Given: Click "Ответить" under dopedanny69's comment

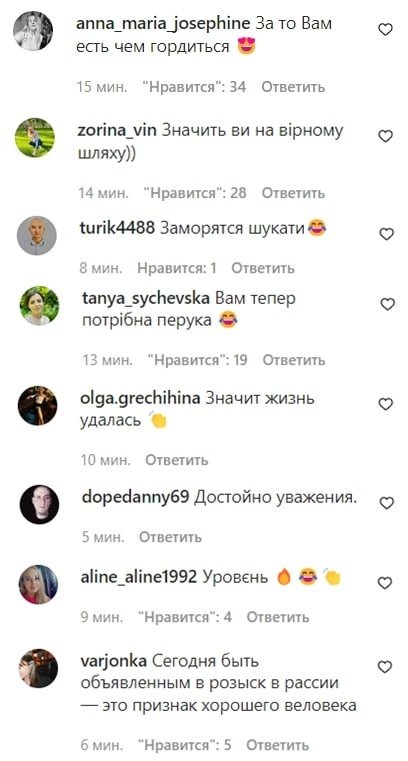Looking at the screenshot, I should pyautogui.click(x=170, y=537).
